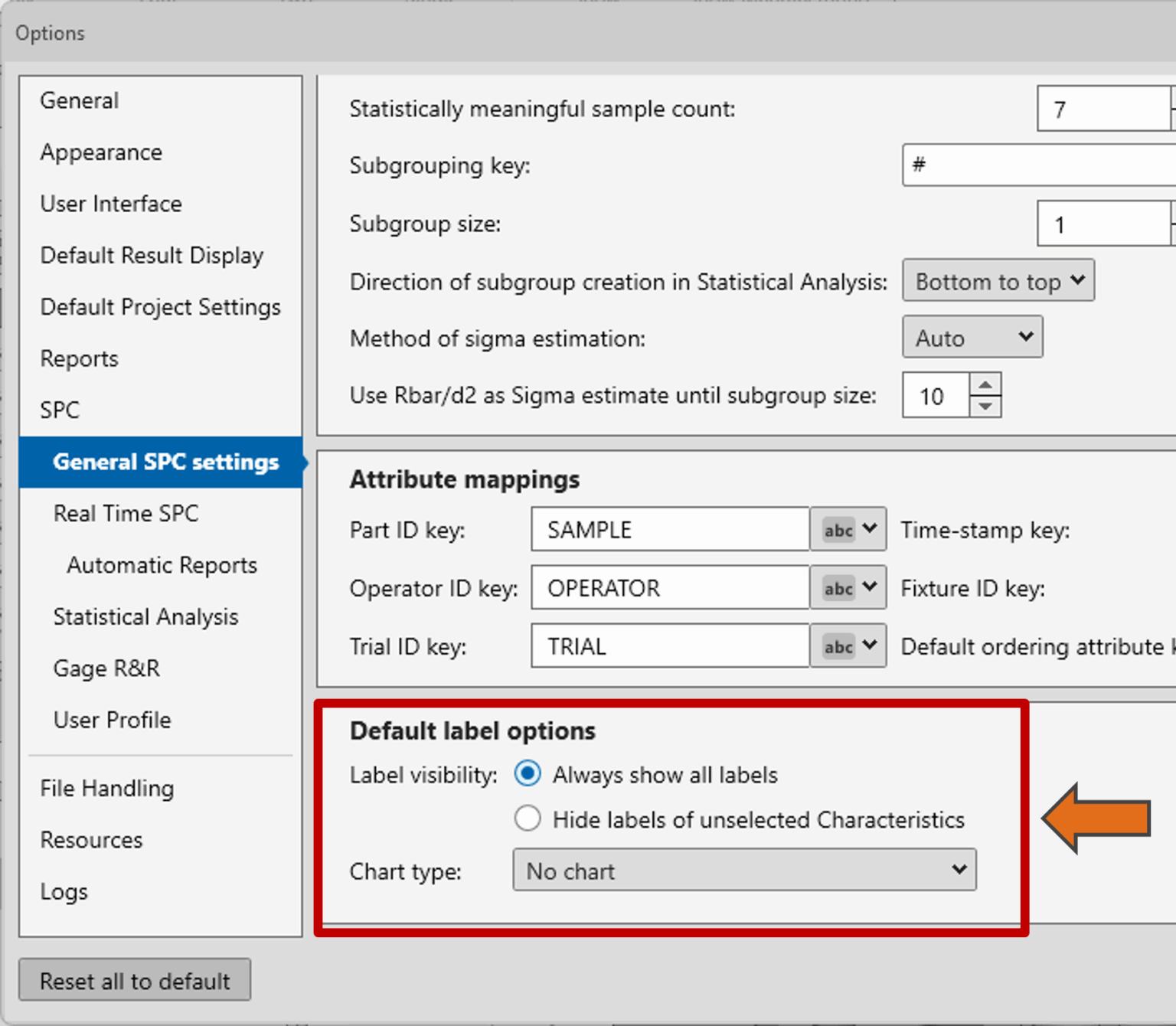
Task: Open Method of sigma estimation dropdown
Action: pos(972,338)
